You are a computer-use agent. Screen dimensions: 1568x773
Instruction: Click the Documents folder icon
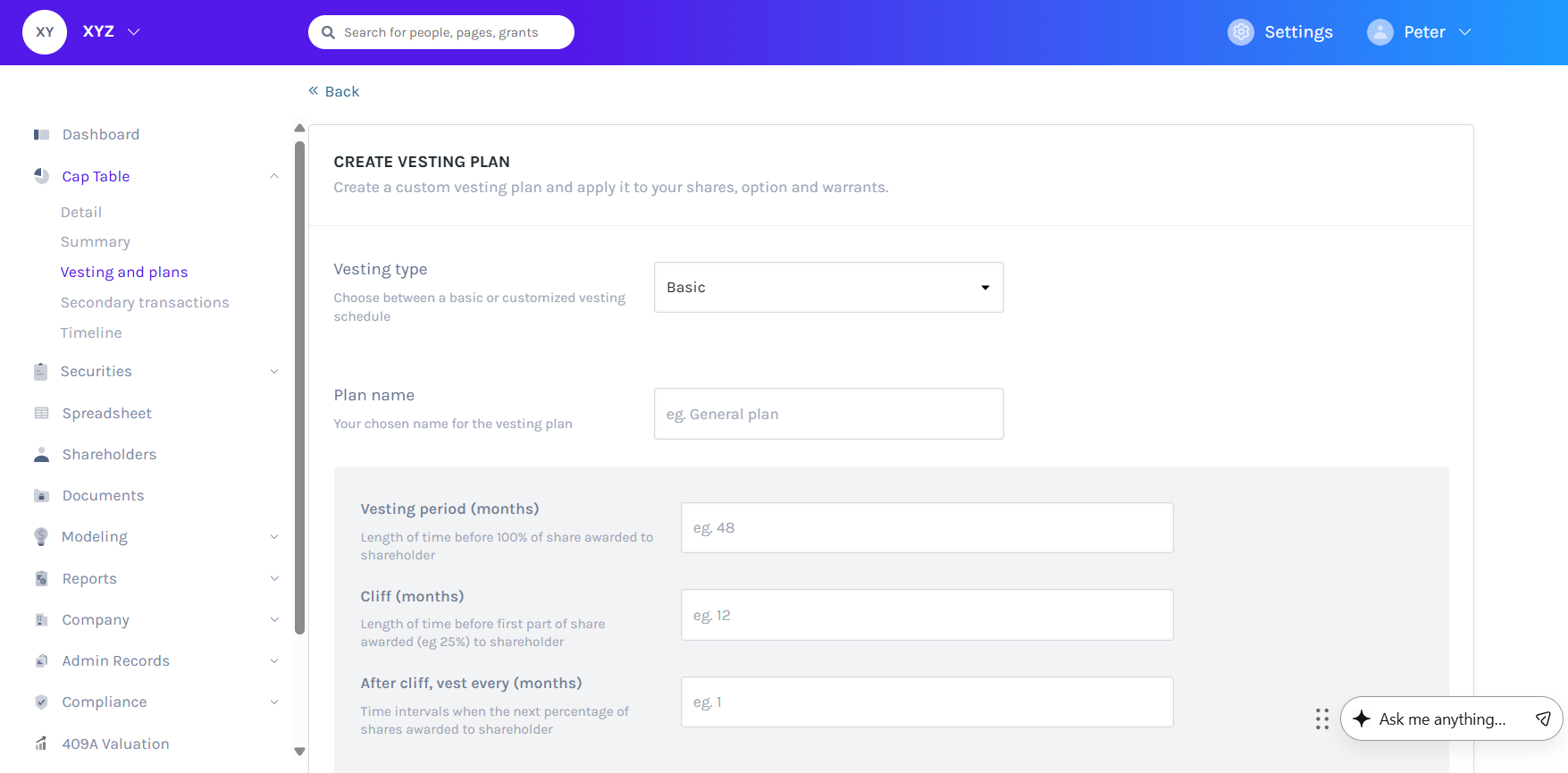pyautogui.click(x=41, y=496)
